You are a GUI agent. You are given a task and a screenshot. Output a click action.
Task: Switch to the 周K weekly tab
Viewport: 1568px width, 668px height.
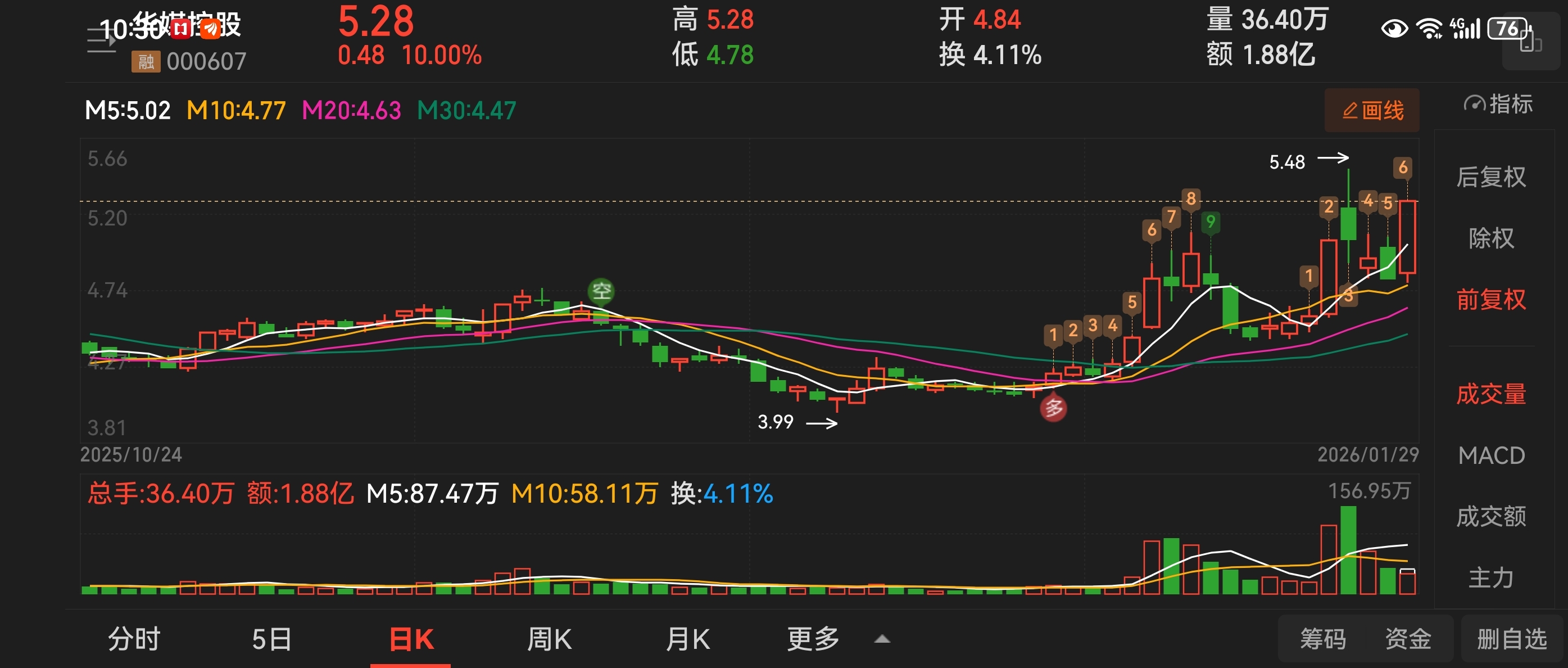pos(549,639)
